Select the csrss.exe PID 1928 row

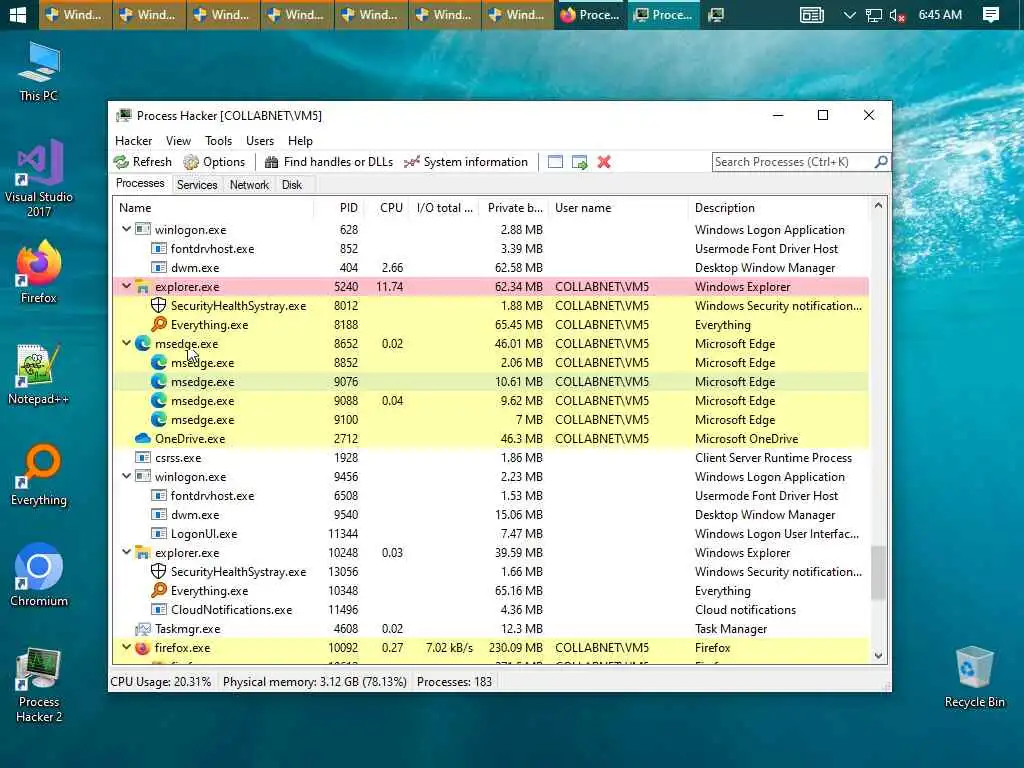[x=491, y=458]
